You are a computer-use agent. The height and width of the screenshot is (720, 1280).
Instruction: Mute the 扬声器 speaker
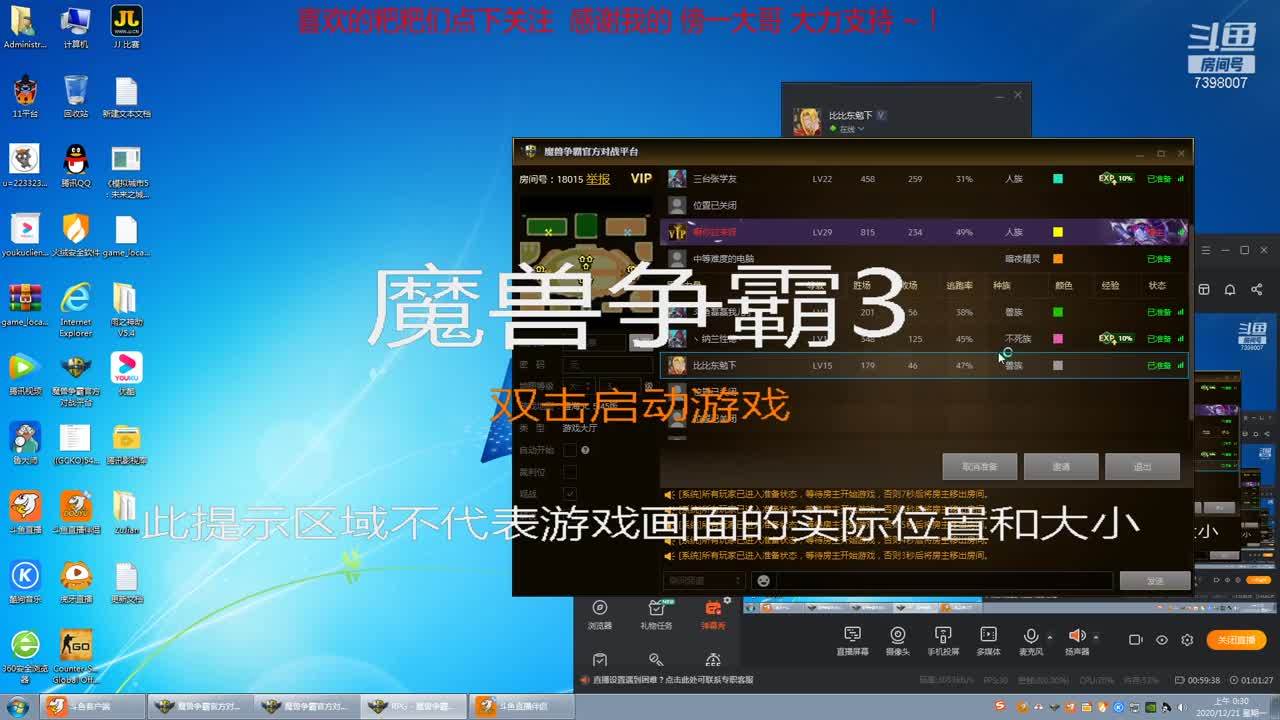click(1077, 641)
